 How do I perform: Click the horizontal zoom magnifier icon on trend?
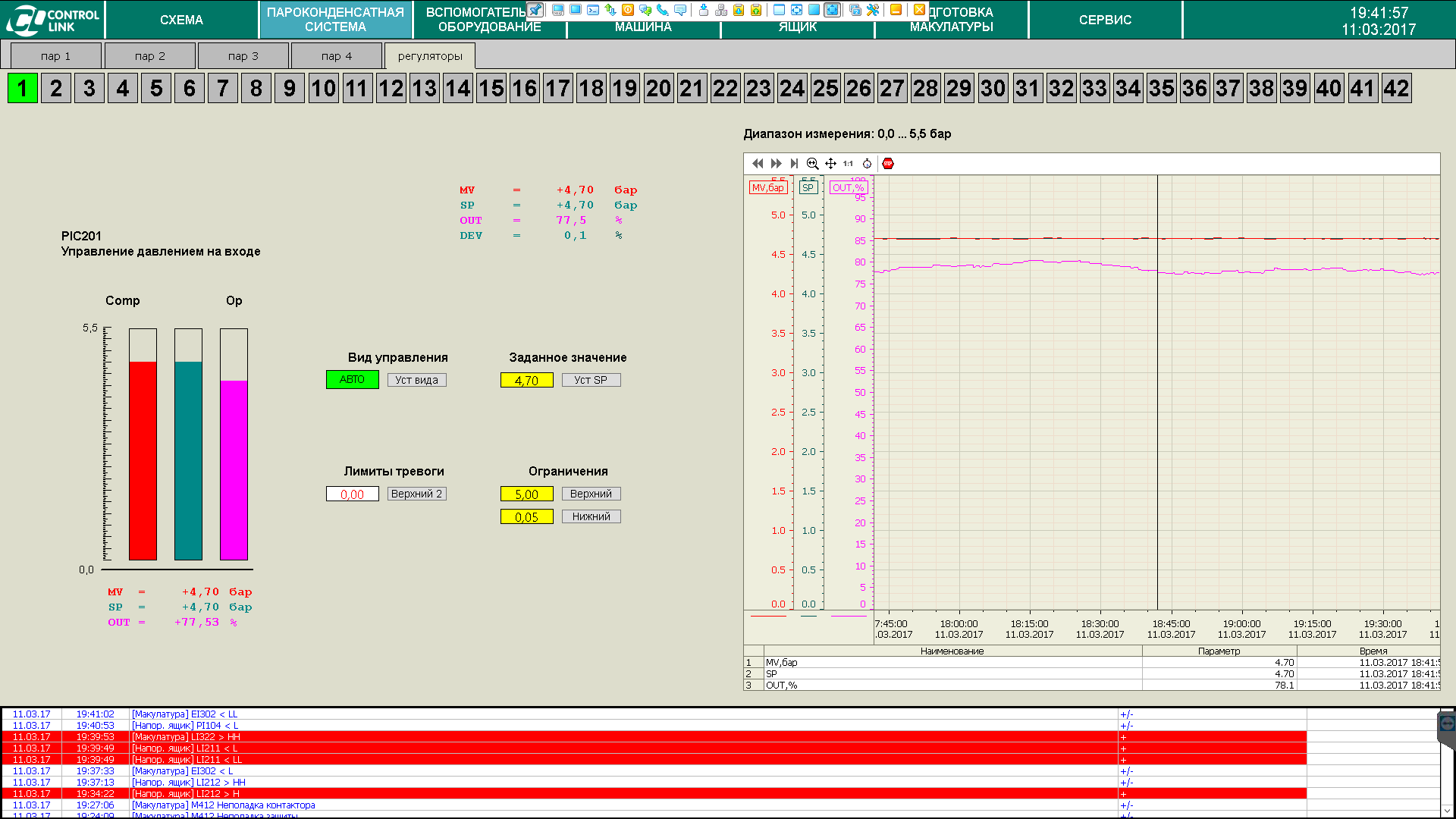[812, 163]
